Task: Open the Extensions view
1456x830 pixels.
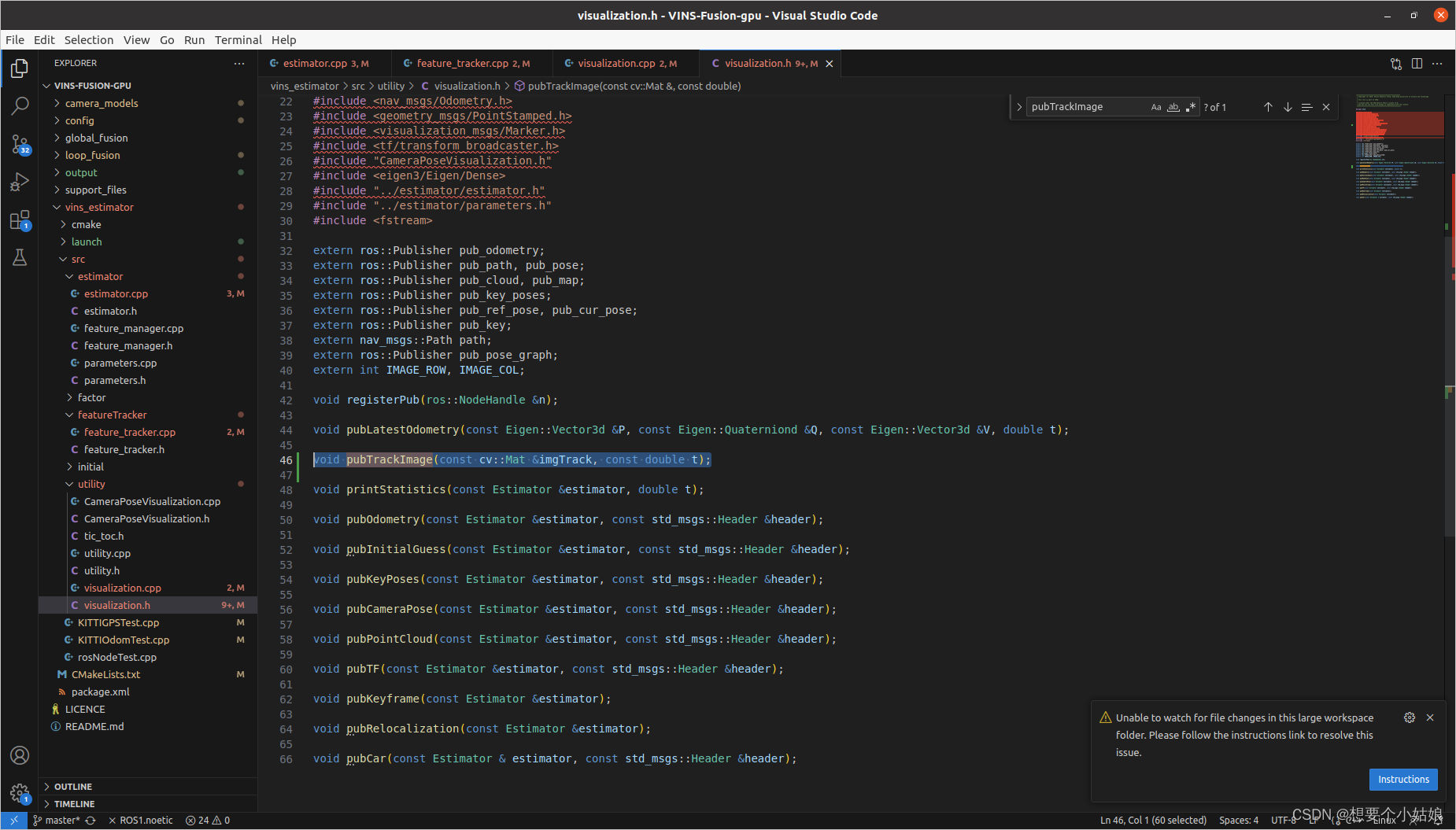Action: (x=20, y=219)
